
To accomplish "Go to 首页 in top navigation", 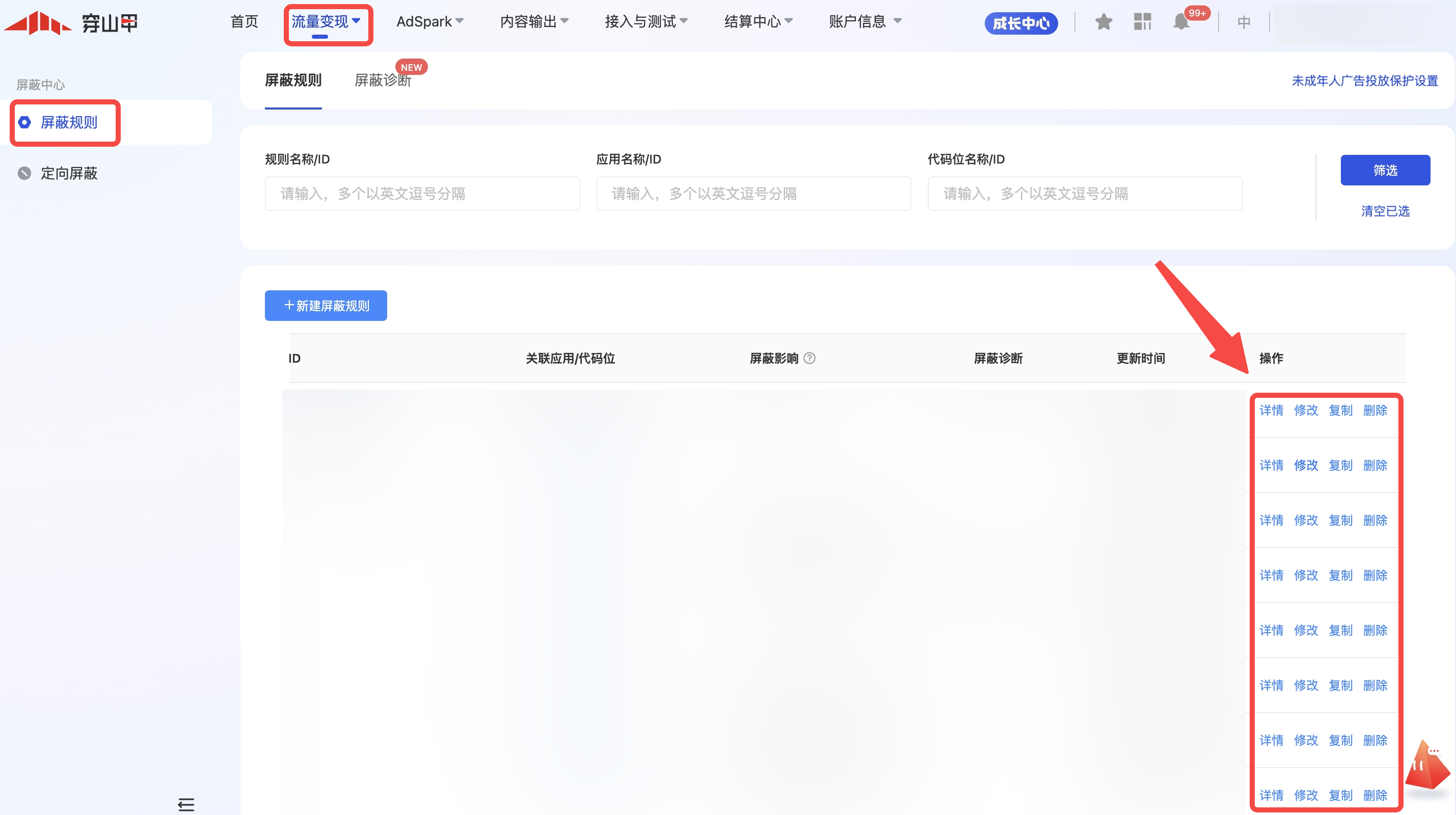I will pos(244,22).
